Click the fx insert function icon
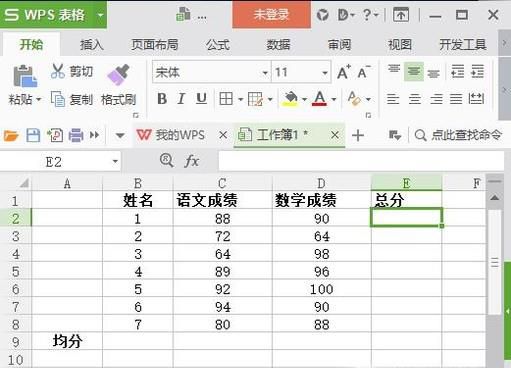 click(x=192, y=161)
